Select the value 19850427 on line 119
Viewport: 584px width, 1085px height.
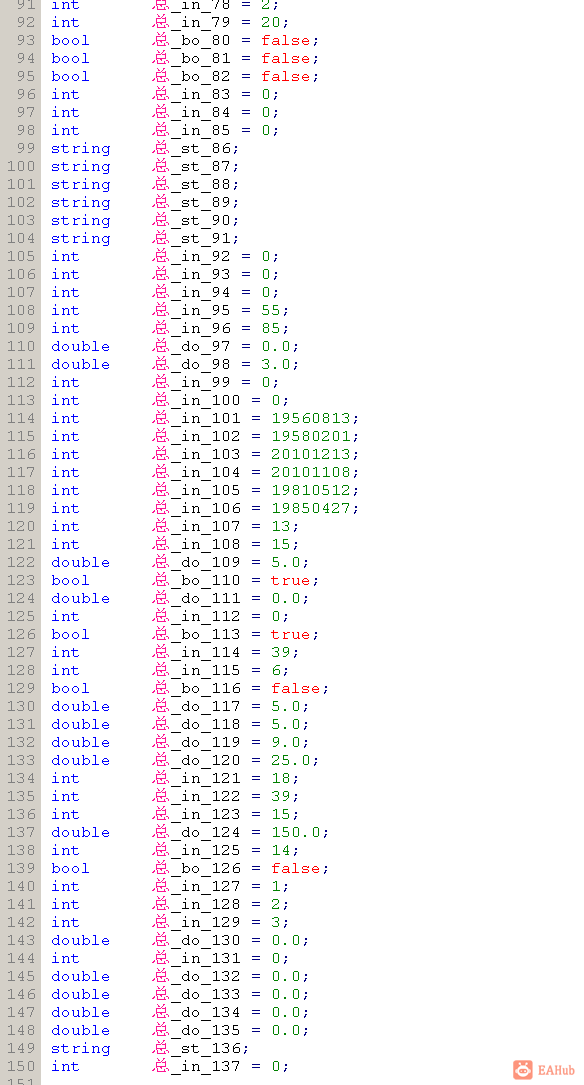pyautogui.click(x=311, y=508)
